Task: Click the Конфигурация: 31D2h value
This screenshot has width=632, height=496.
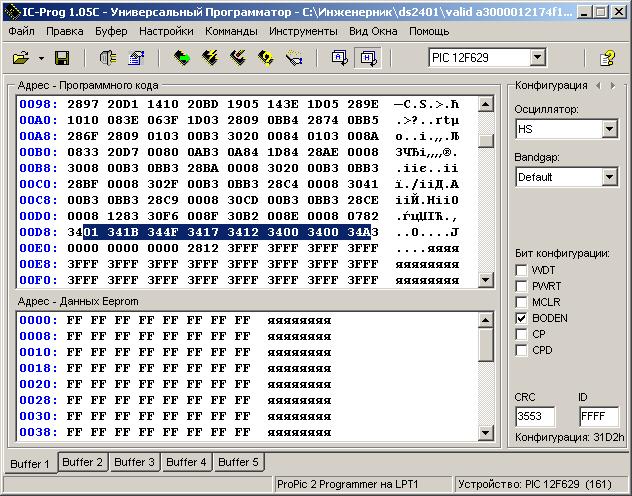Action: [570, 437]
